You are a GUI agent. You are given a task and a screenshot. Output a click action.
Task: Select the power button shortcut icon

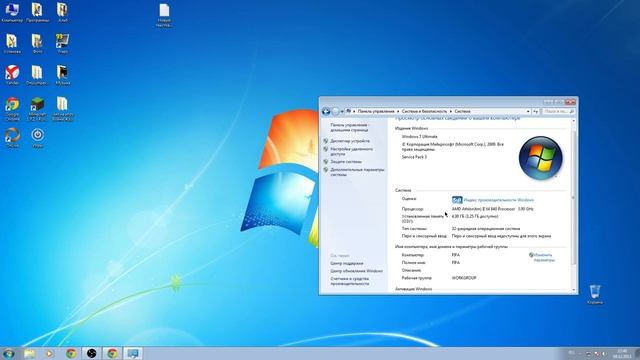pos(38,138)
